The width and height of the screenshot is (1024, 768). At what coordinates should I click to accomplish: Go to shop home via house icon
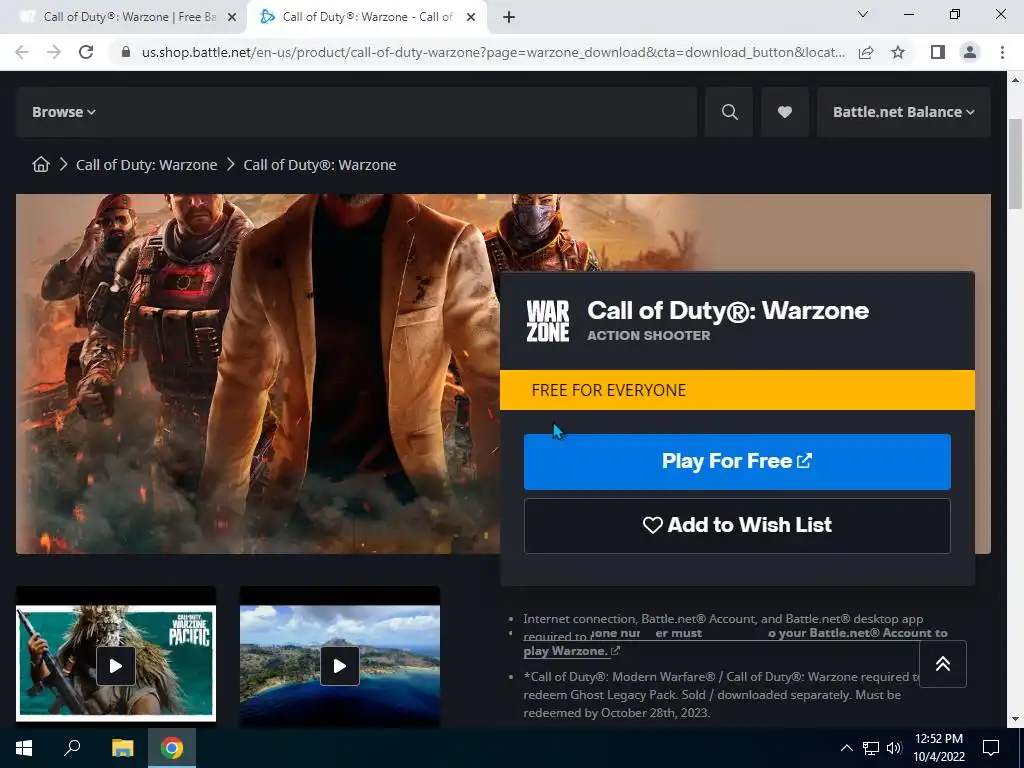41,165
